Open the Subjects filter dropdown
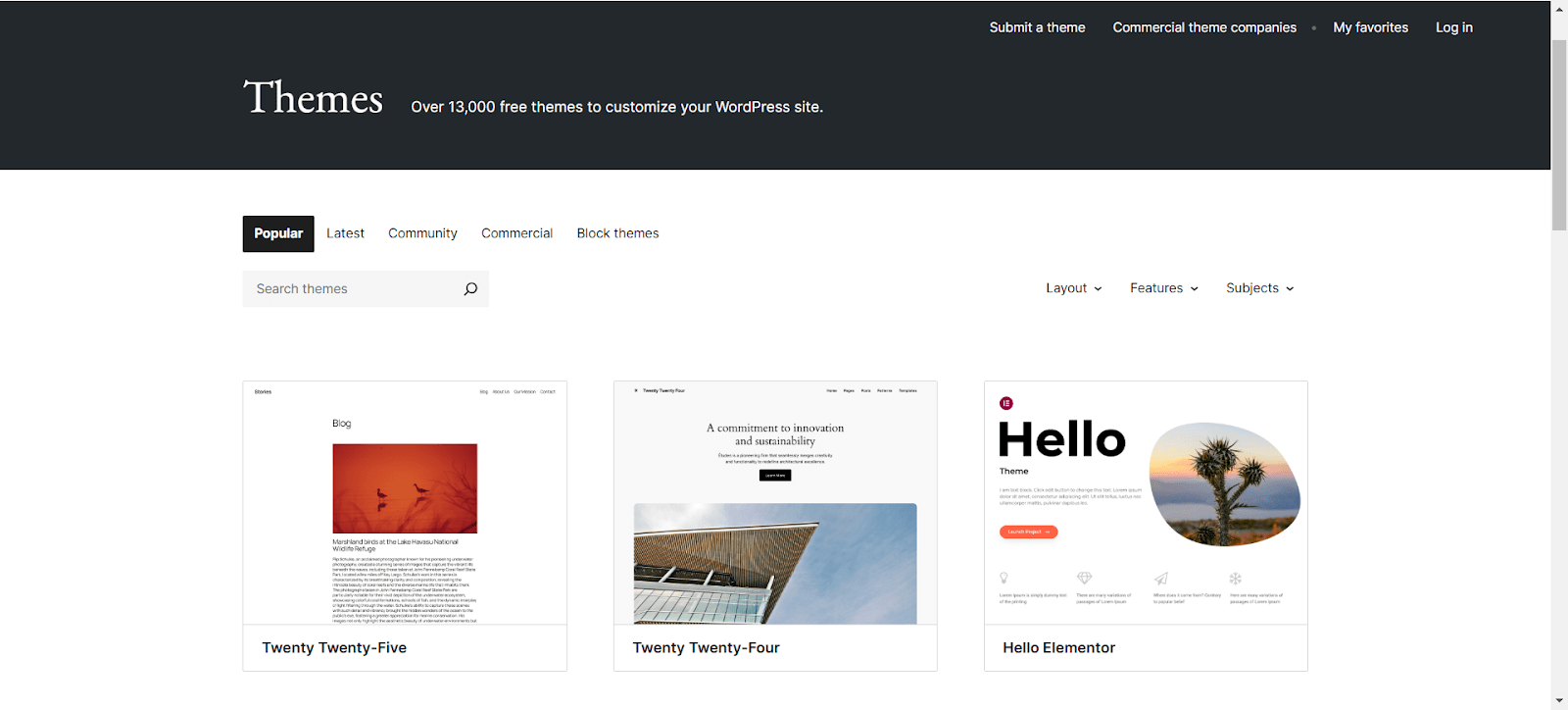 (1260, 288)
